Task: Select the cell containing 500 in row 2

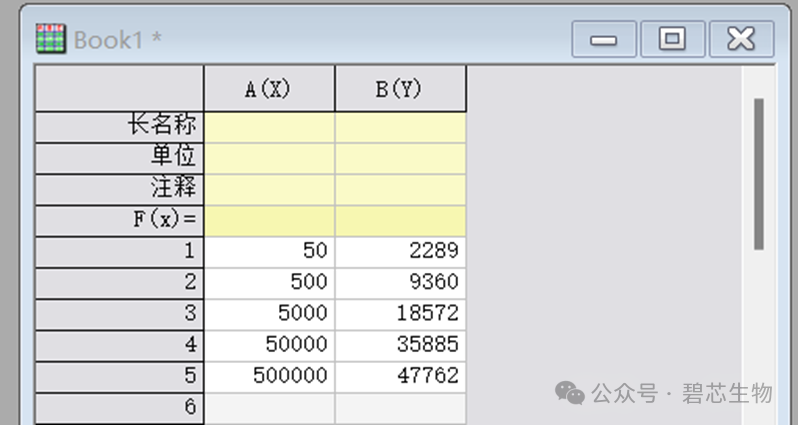Action: tap(269, 284)
